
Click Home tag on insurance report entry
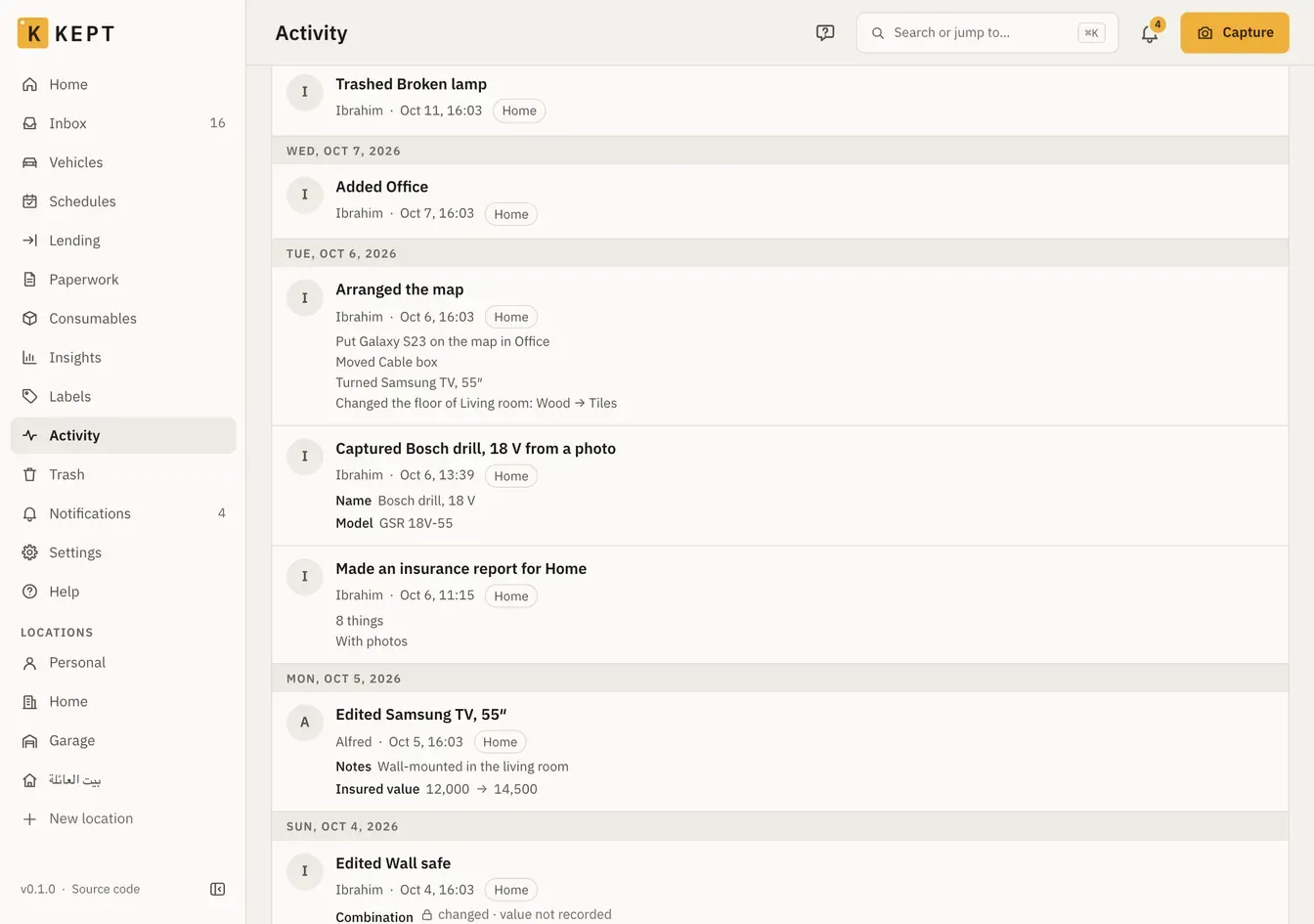pyautogui.click(x=511, y=596)
